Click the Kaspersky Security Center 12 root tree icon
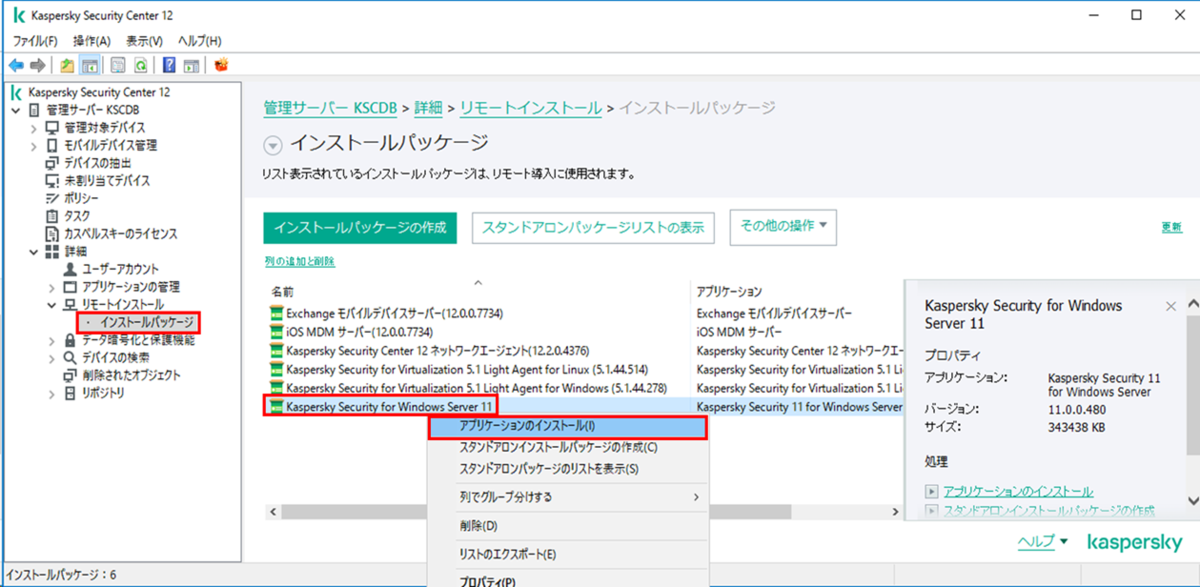Image resolution: width=1200 pixels, height=587 pixels. coord(17,92)
